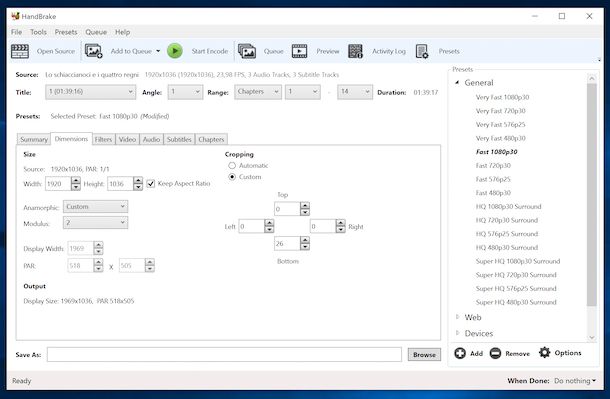
Task: Open the start chapter dropdown showing 1
Action: [x=303, y=92]
